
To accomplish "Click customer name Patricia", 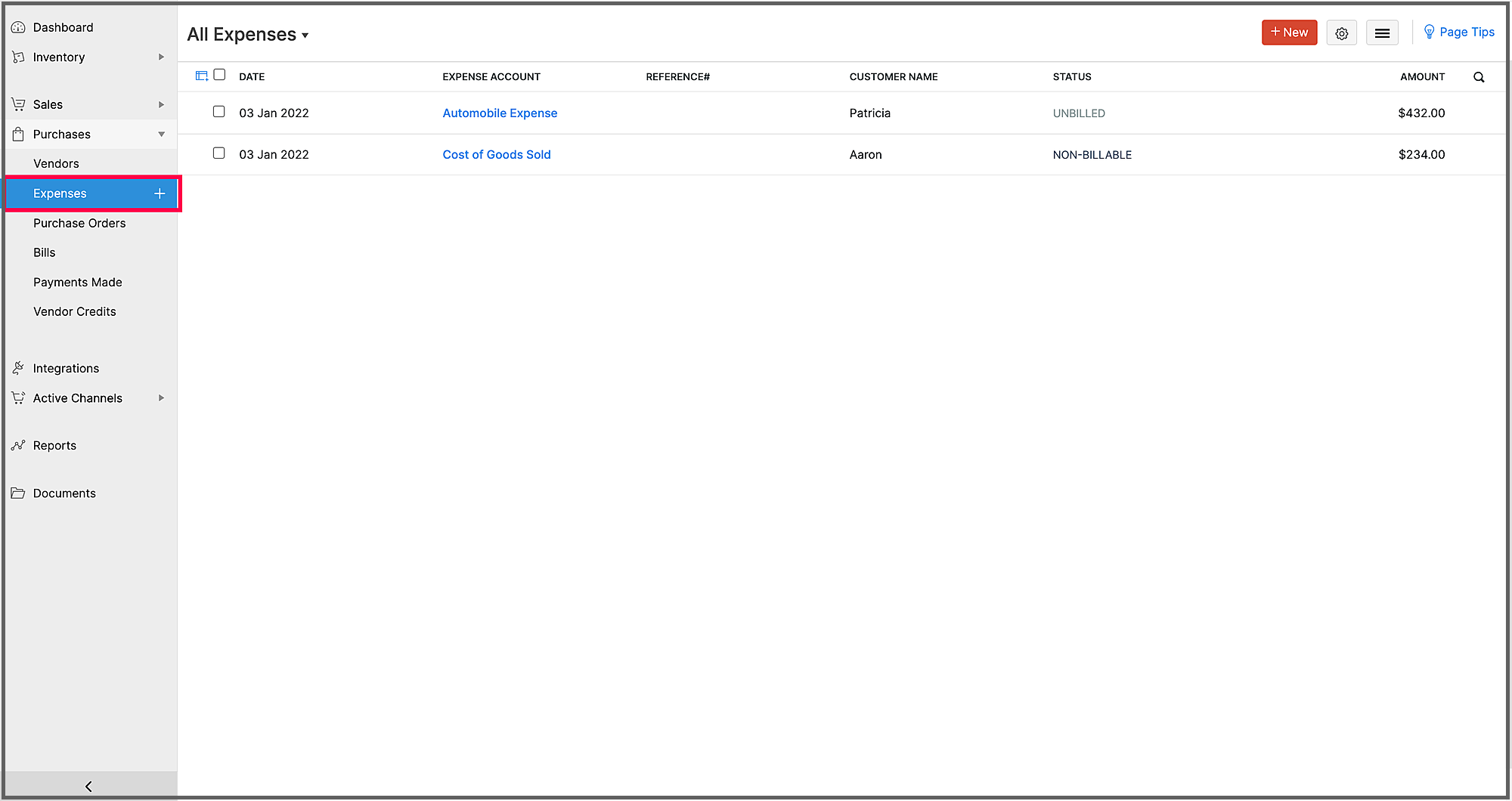I will [870, 113].
